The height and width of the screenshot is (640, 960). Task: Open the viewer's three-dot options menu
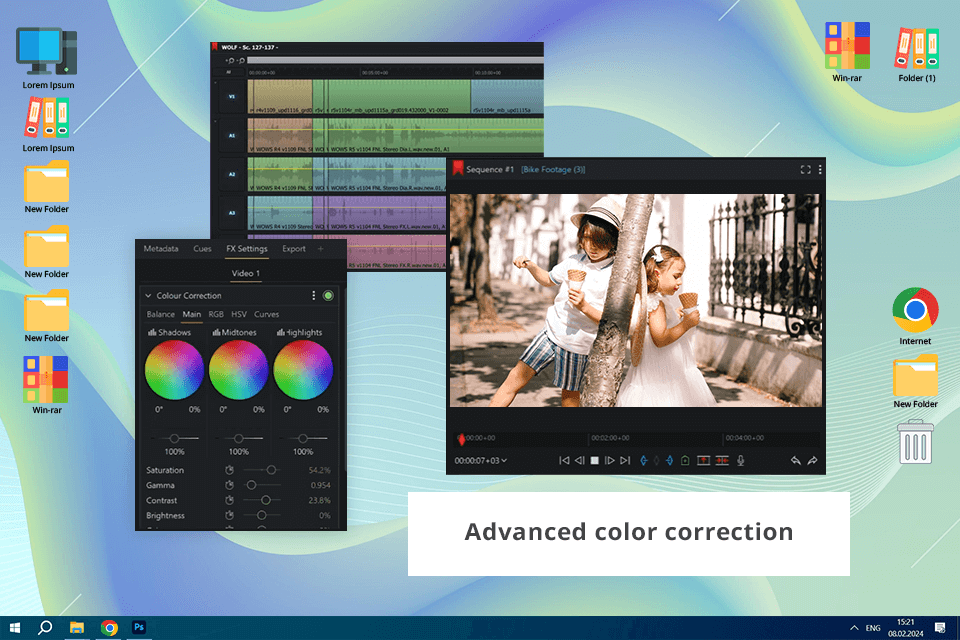[820, 170]
